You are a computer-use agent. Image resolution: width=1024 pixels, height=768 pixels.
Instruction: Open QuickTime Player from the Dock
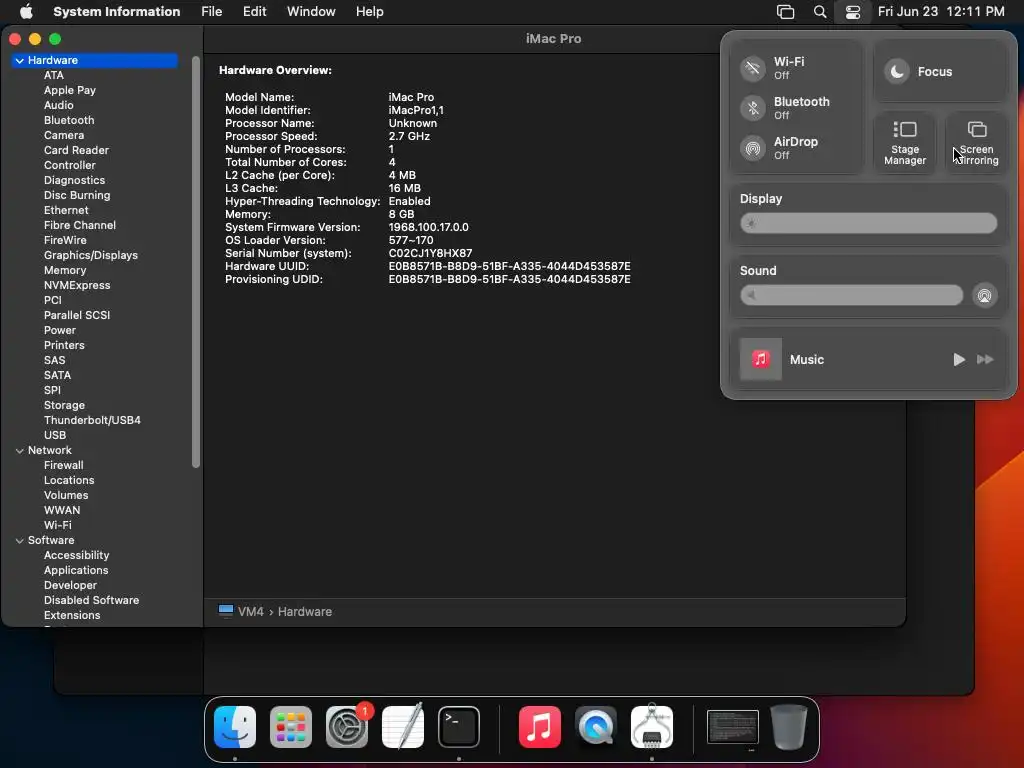(596, 727)
